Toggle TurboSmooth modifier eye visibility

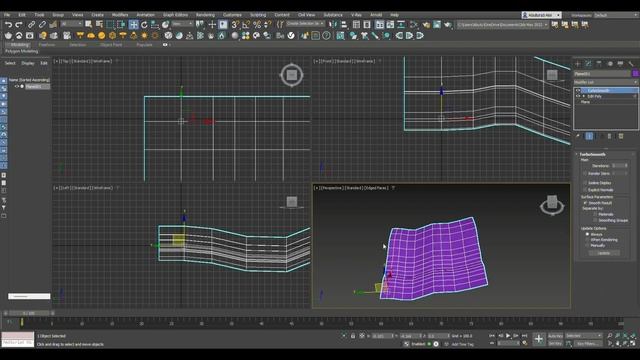(x=578, y=91)
